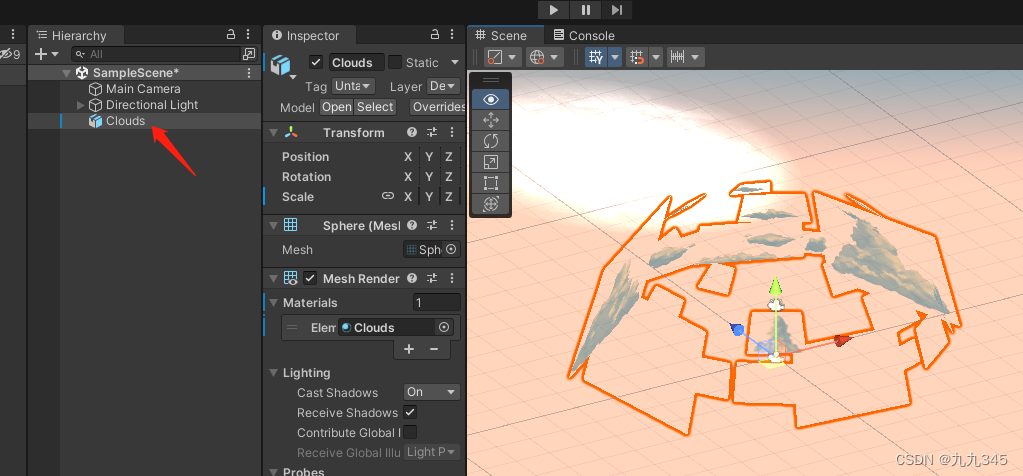This screenshot has height=476, width=1023.
Task: Open Sphere Mesh Filter help icon
Action: pyautogui.click(x=412, y=225)
